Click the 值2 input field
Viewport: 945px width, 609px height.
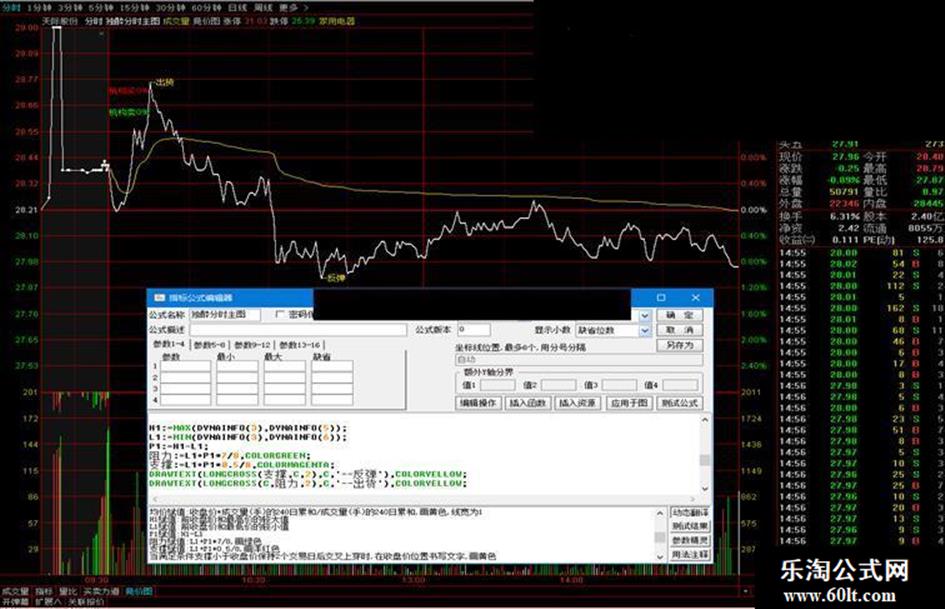[559, 385]
